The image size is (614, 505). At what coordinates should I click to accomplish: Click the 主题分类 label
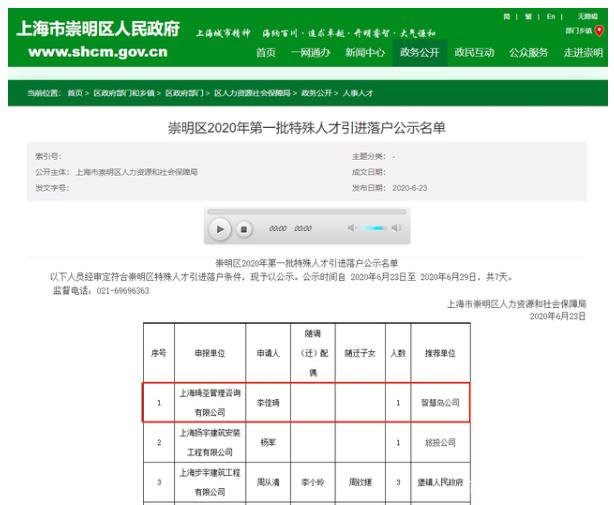(368, 157)
